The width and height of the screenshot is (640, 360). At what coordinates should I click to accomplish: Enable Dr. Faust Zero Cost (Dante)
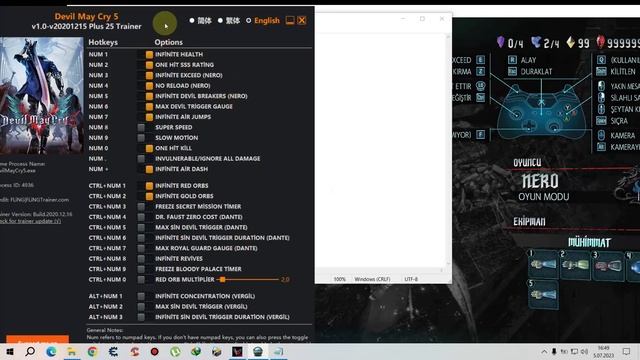point(141,217)
